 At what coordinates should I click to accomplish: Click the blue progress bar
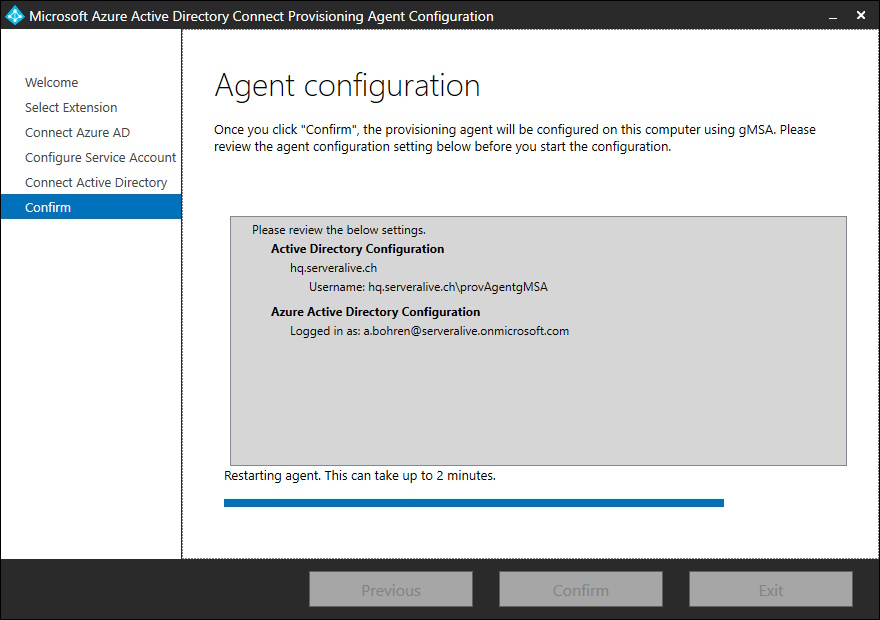(x=474, y=503)
